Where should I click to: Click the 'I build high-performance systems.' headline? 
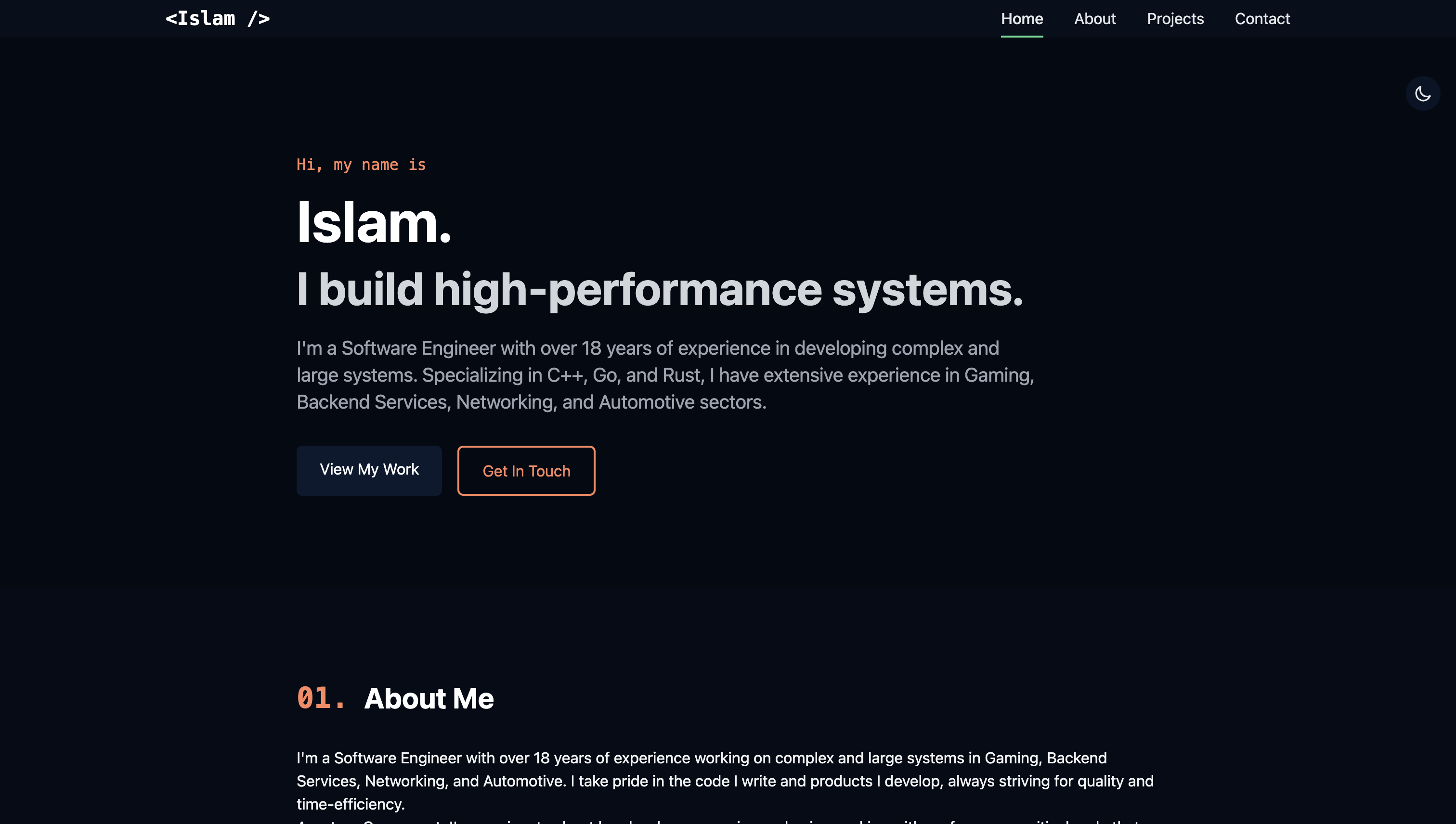point(659,290)
